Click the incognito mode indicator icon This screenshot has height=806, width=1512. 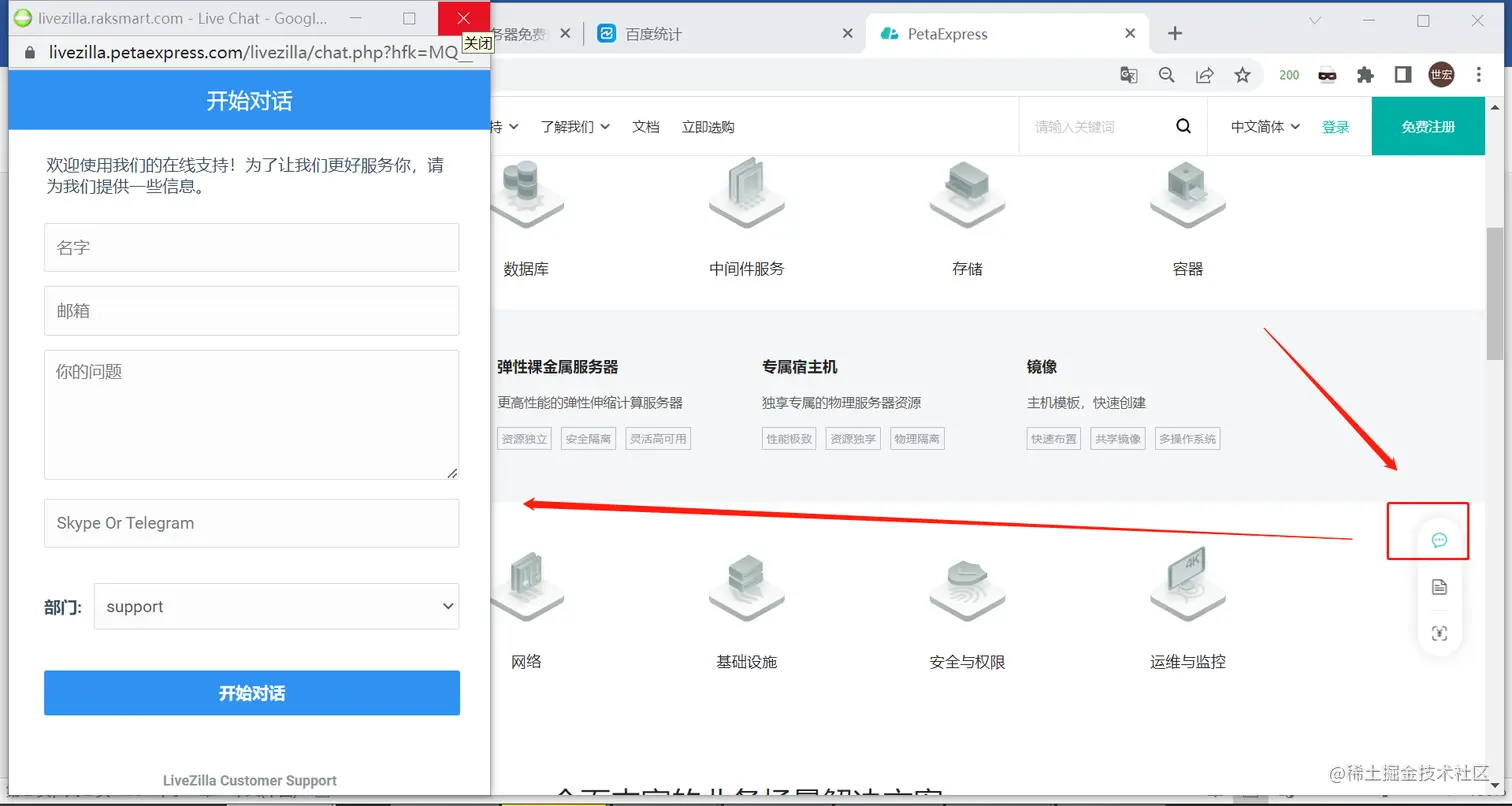[1325, 75]
